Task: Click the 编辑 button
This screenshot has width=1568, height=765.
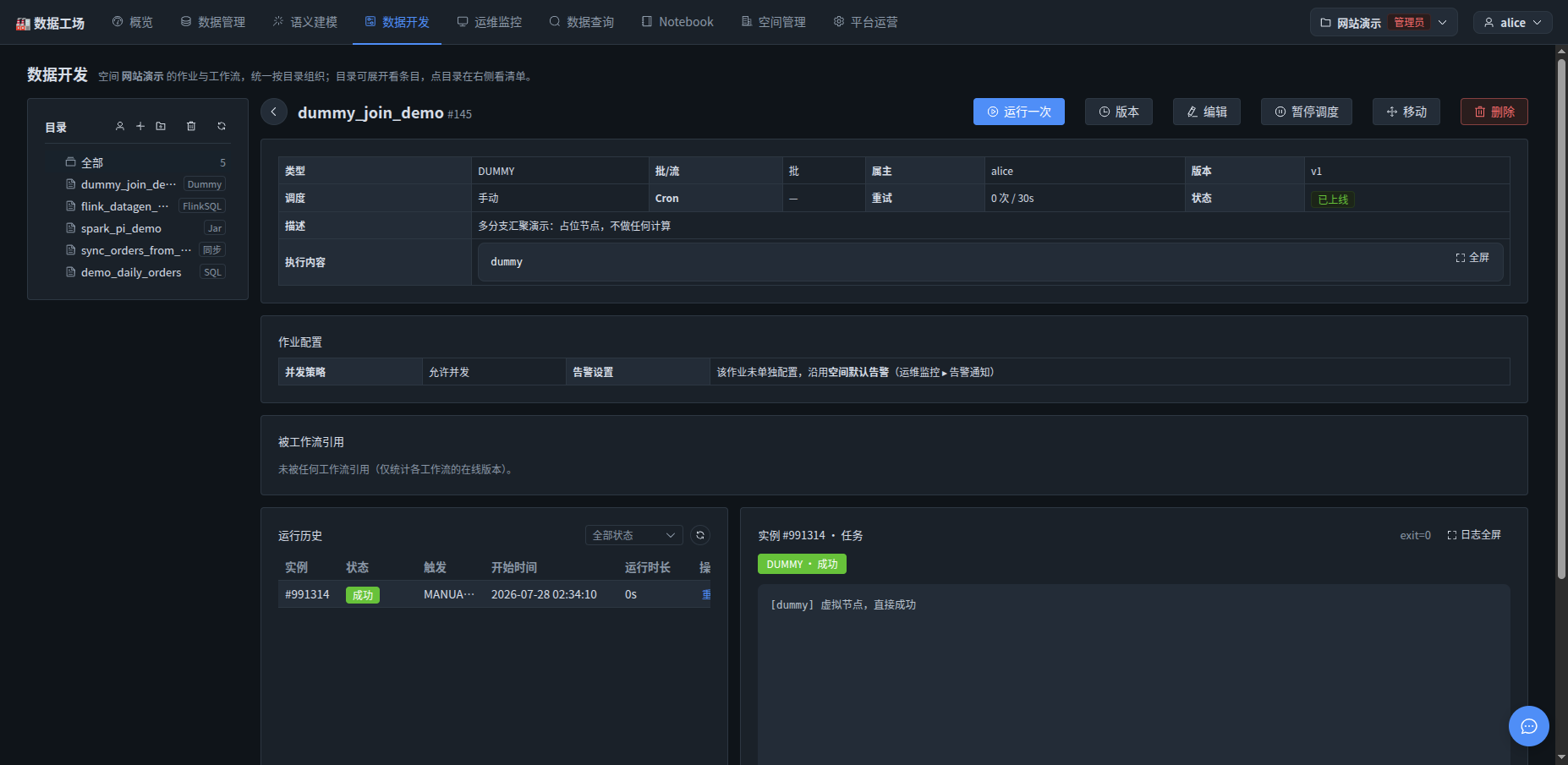Action: [x=1207, y=112]
